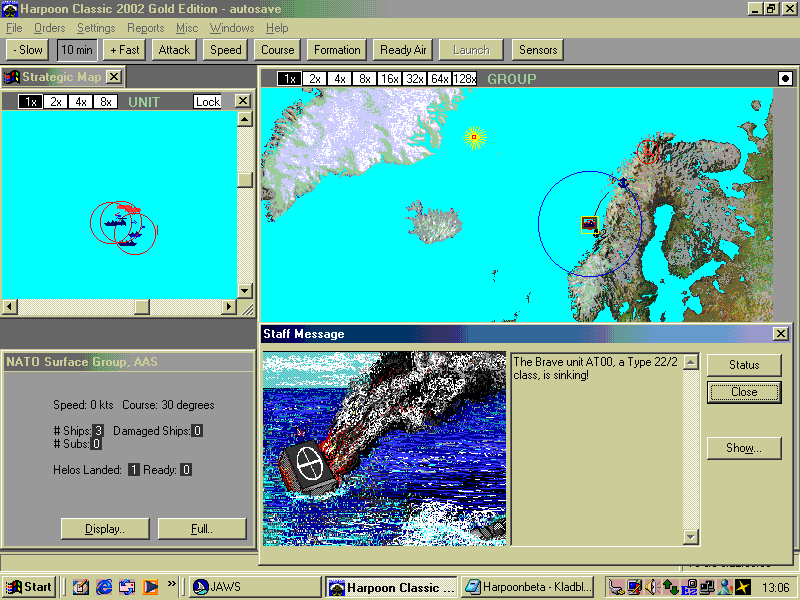Set group map zoom to 2x

point(314,79)
